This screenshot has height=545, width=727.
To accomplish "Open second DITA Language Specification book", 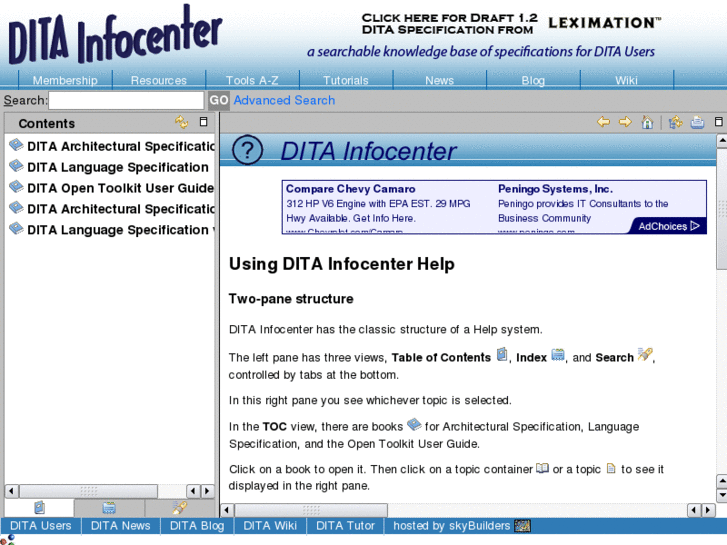I will coord(121,230).
